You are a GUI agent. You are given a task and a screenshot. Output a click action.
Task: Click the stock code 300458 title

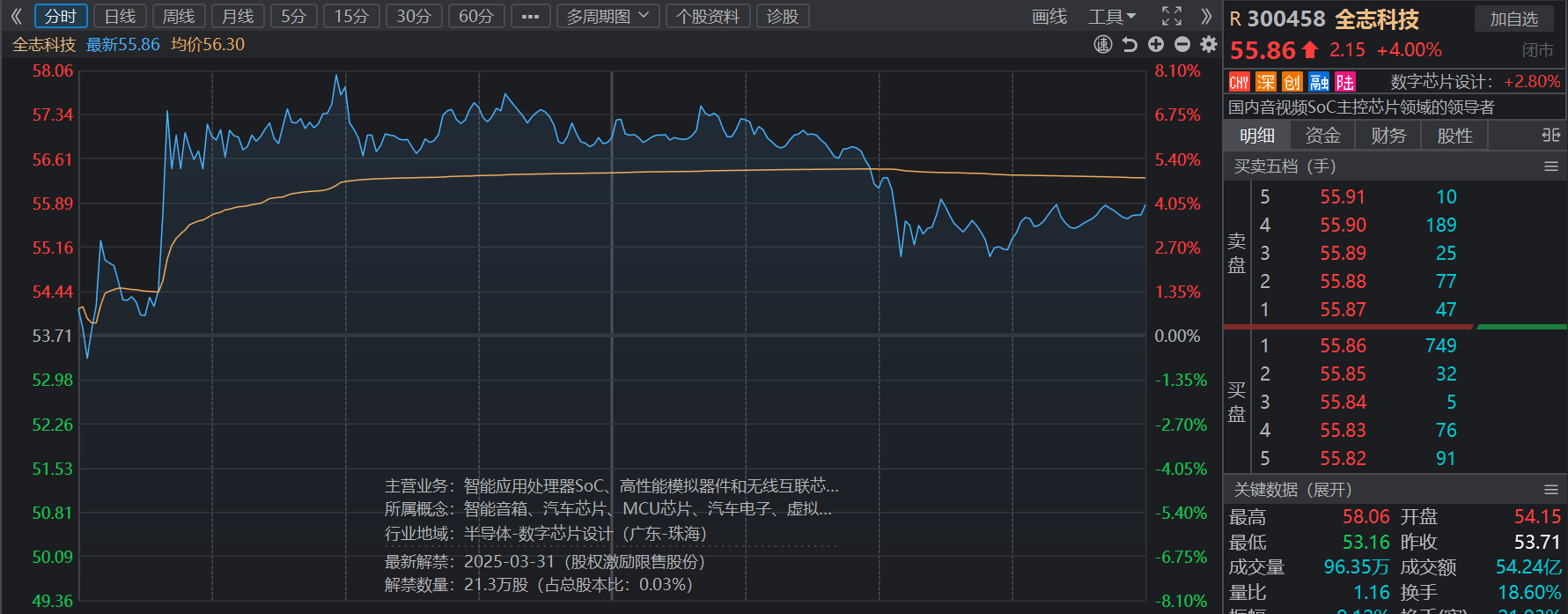[1286, 19]
